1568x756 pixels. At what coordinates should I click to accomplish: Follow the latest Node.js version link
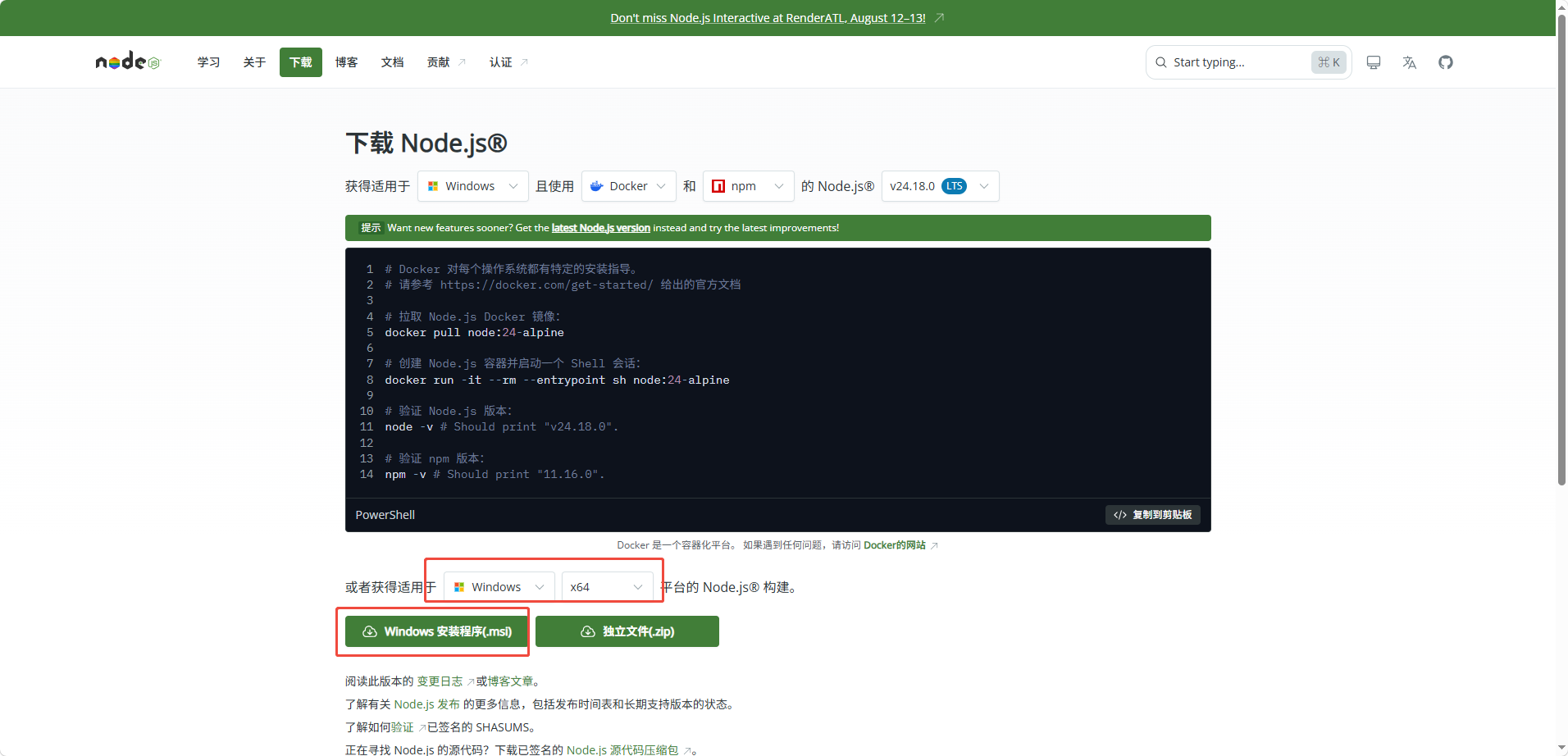(x=600, y=228)
